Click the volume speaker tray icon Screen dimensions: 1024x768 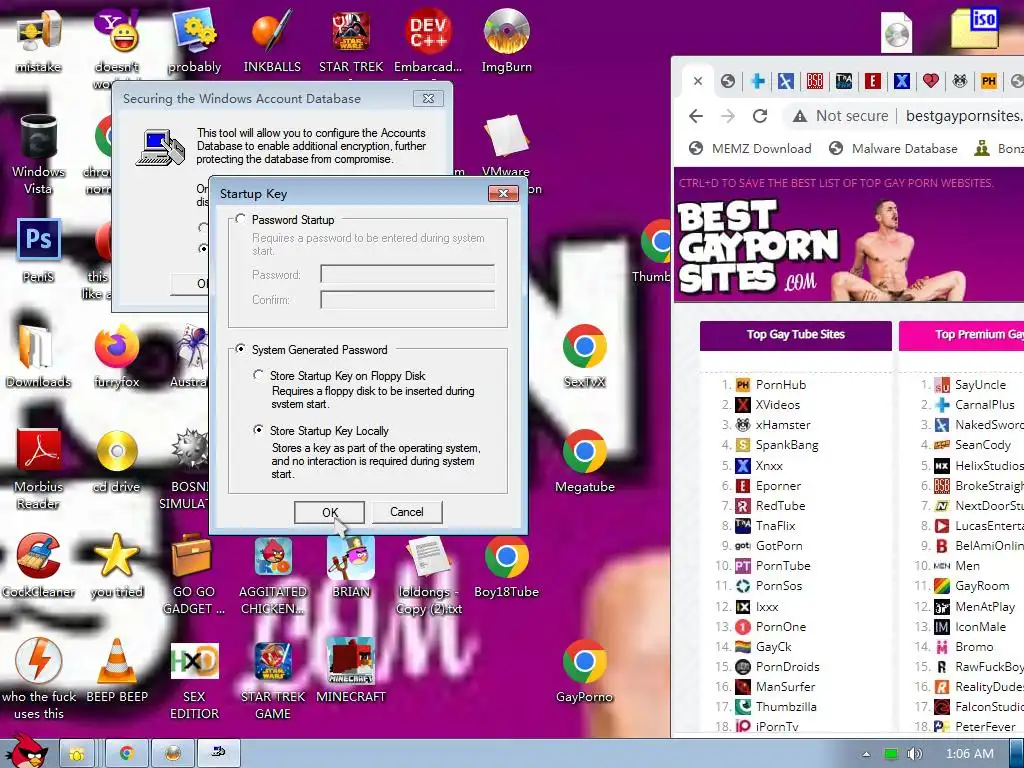click(914, 754)
